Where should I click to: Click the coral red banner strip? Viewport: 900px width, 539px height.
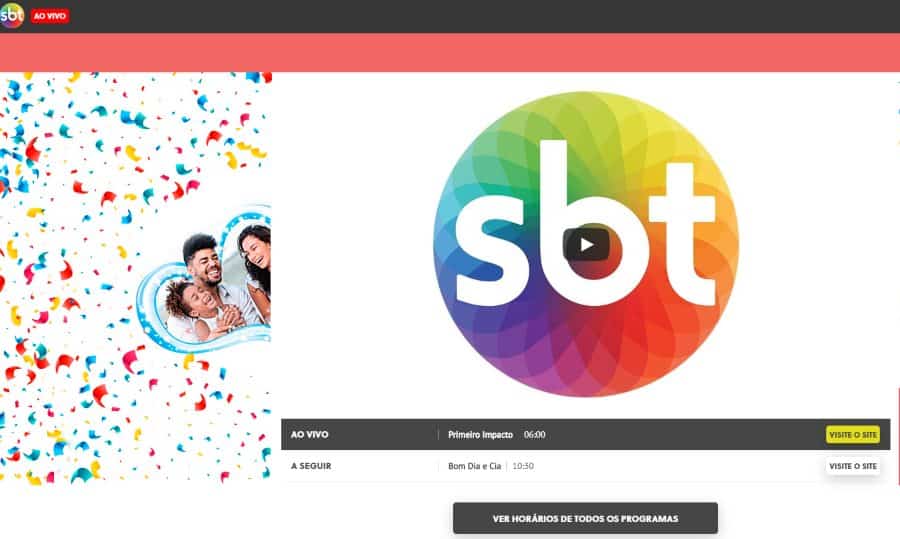click(450, 52)
